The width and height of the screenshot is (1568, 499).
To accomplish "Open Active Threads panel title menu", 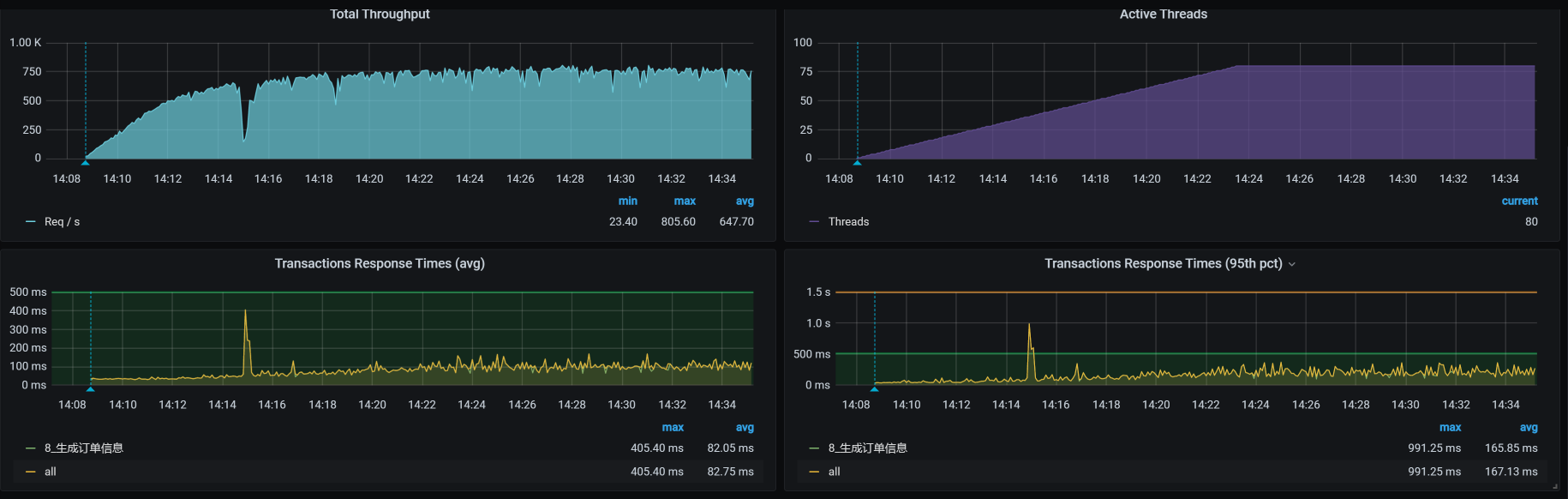I will pyautogui.click(x=1163, y=14).
